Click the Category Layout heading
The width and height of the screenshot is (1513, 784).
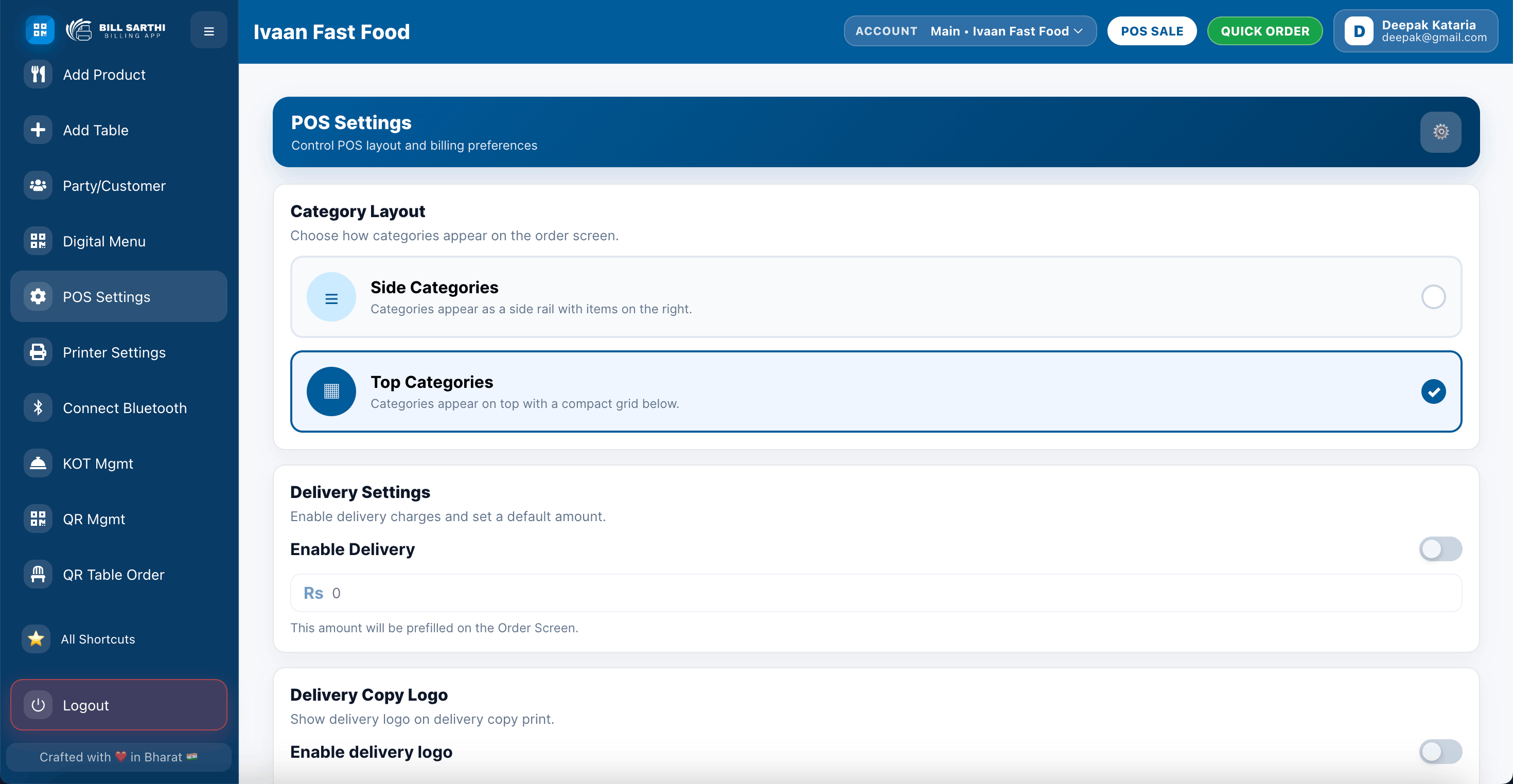pyautogui.click(x=357, y=211)
